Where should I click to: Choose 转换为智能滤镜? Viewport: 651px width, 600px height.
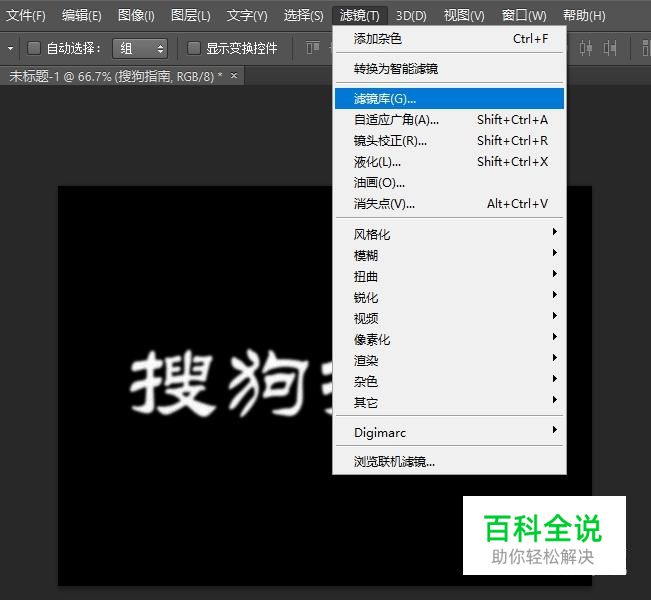point(450,69)
